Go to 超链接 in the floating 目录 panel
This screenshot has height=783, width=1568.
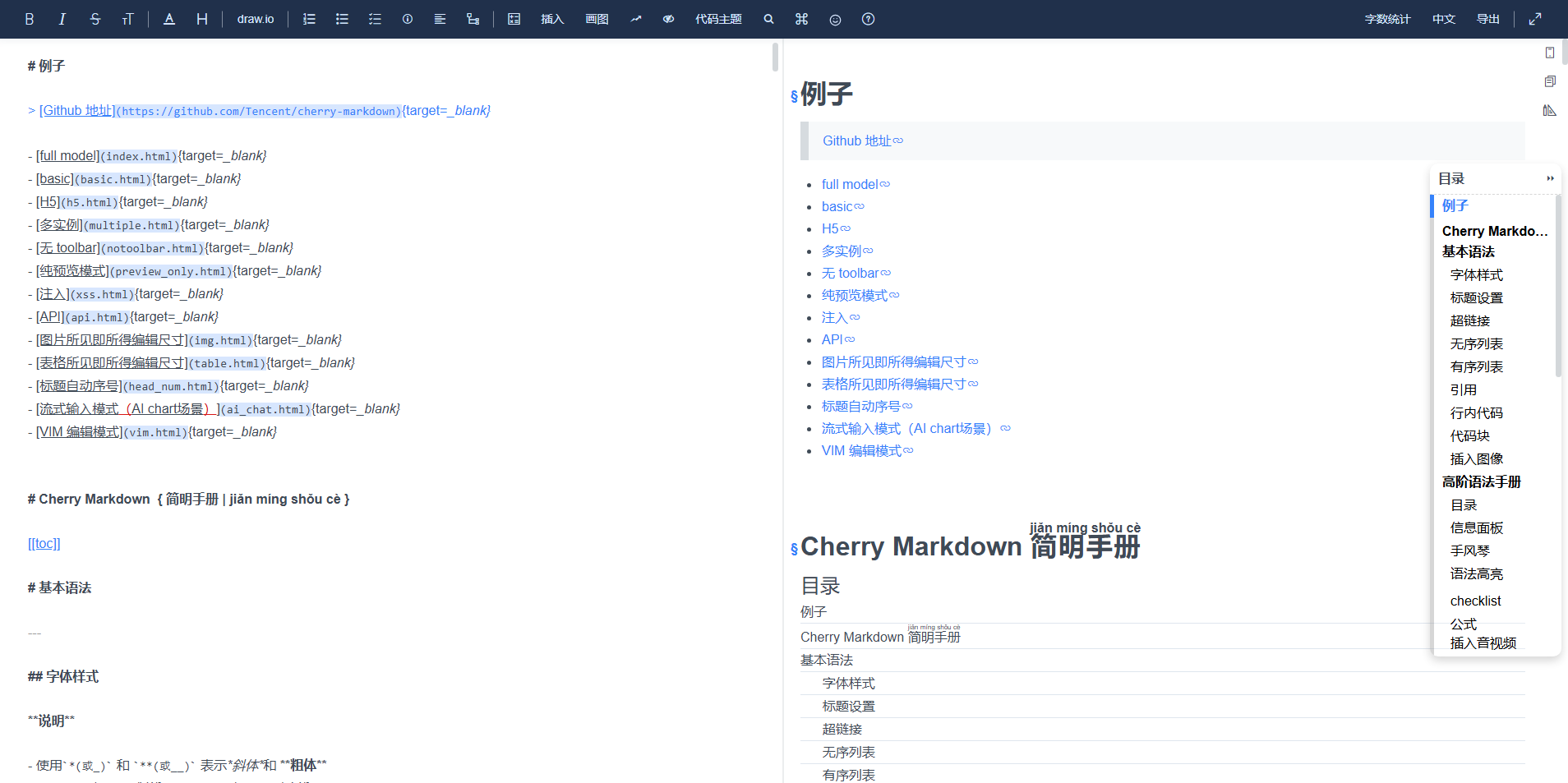click(x=1470, y=320)
